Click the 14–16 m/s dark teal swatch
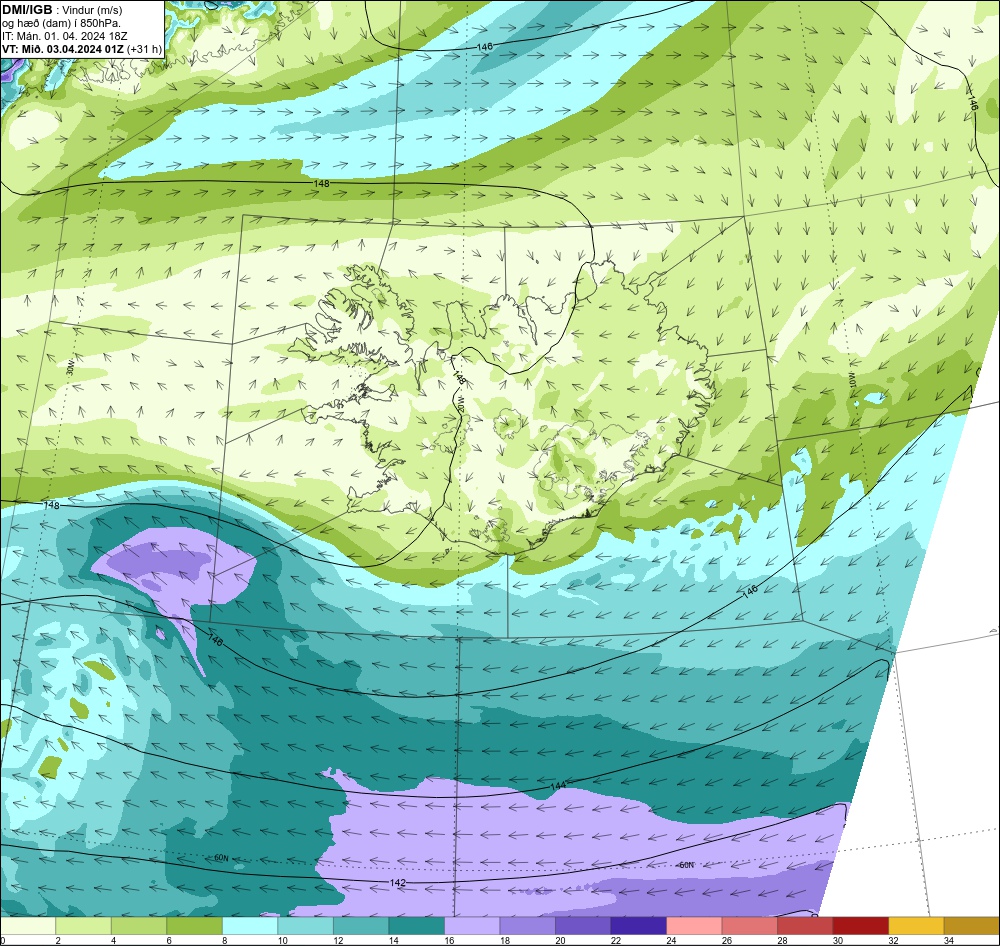This screenshot has width=1000, height=946. pos(416,926)
